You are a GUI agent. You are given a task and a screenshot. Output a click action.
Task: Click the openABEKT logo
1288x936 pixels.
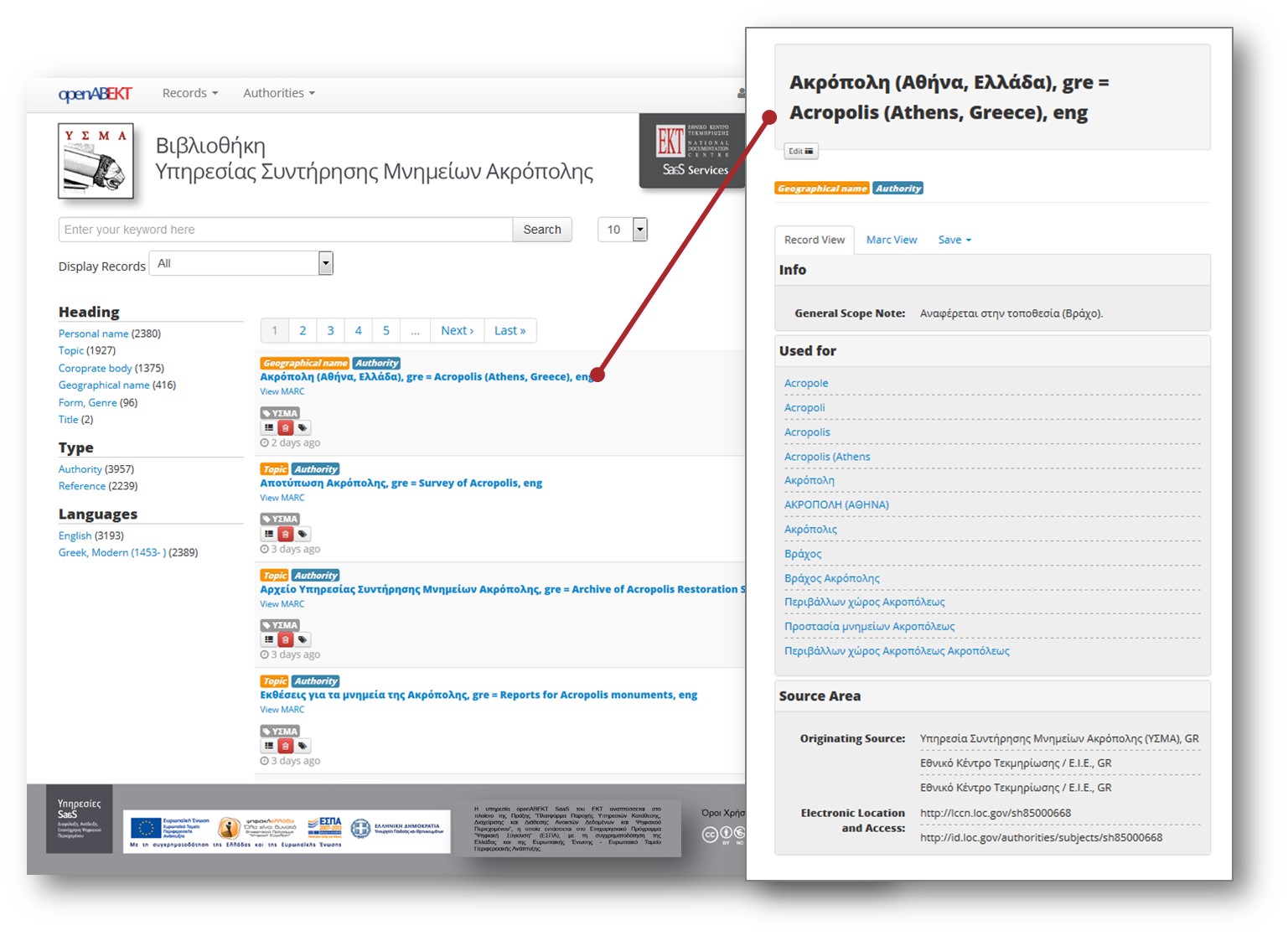95,93
